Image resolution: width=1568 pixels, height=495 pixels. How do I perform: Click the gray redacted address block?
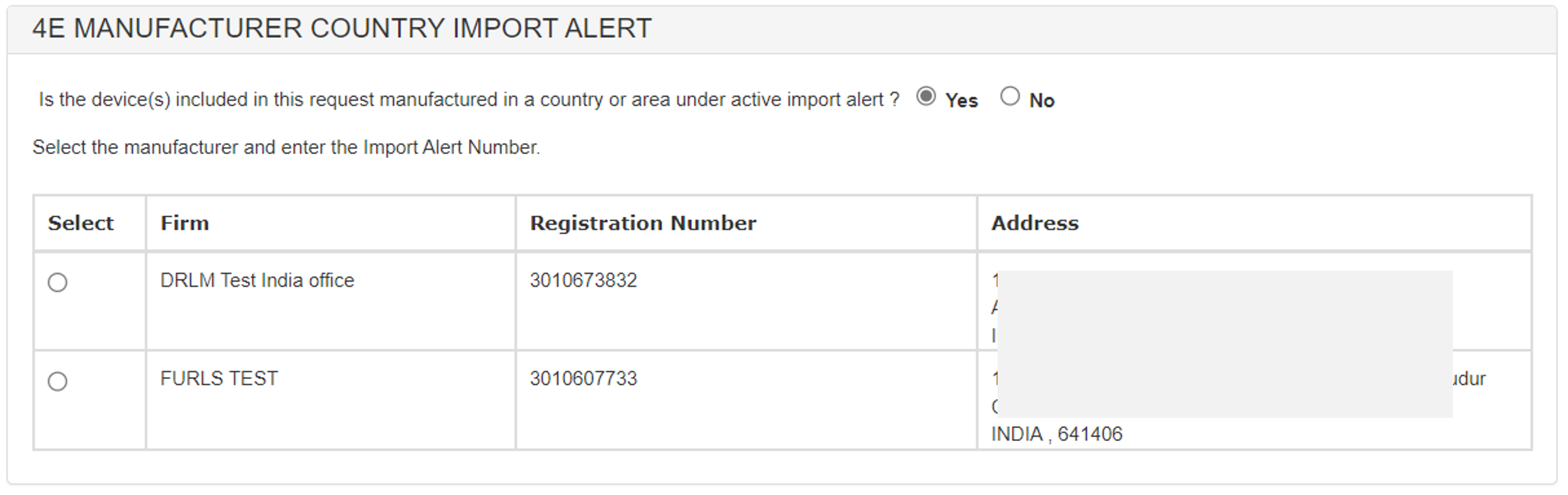coord(1224,344)
